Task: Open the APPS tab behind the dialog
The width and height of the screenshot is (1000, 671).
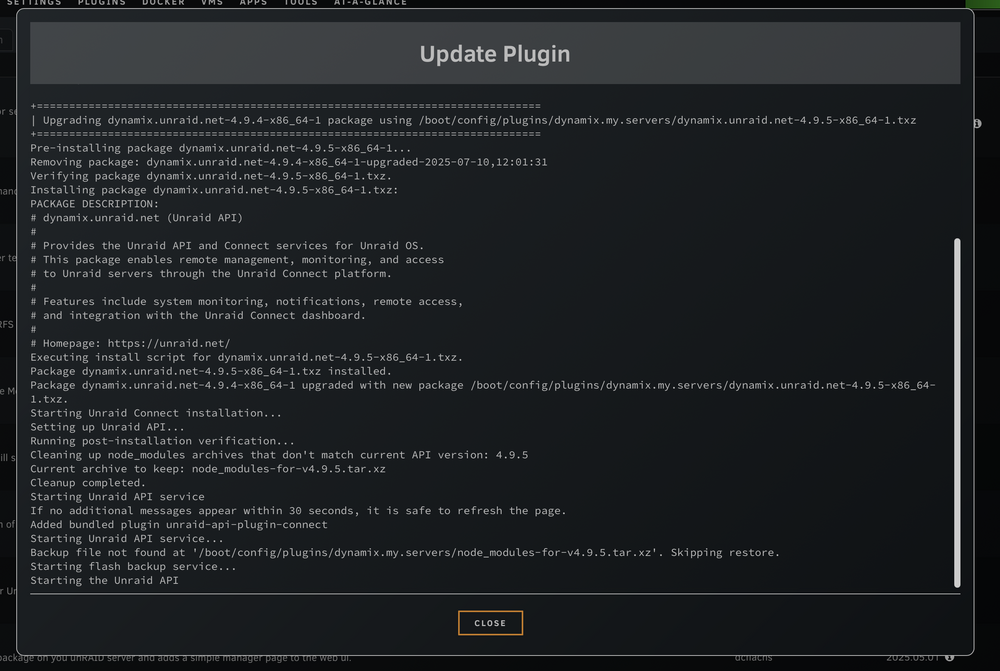Action: click(x=253, y=3)
